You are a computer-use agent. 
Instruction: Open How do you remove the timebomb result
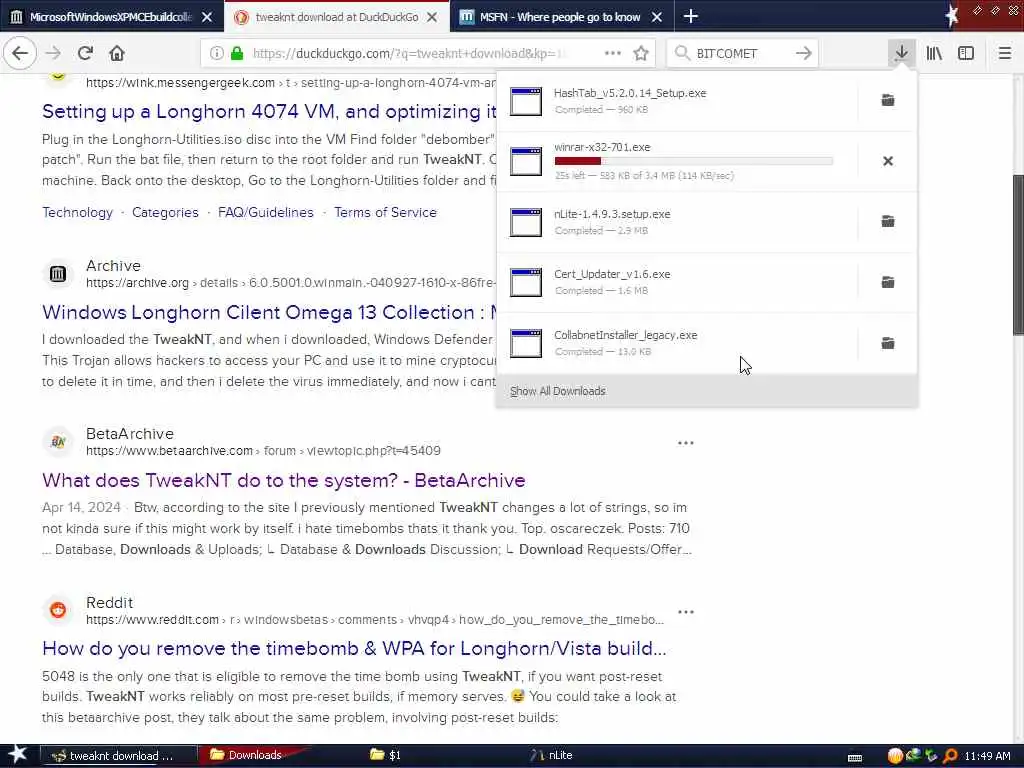(354, 648)
